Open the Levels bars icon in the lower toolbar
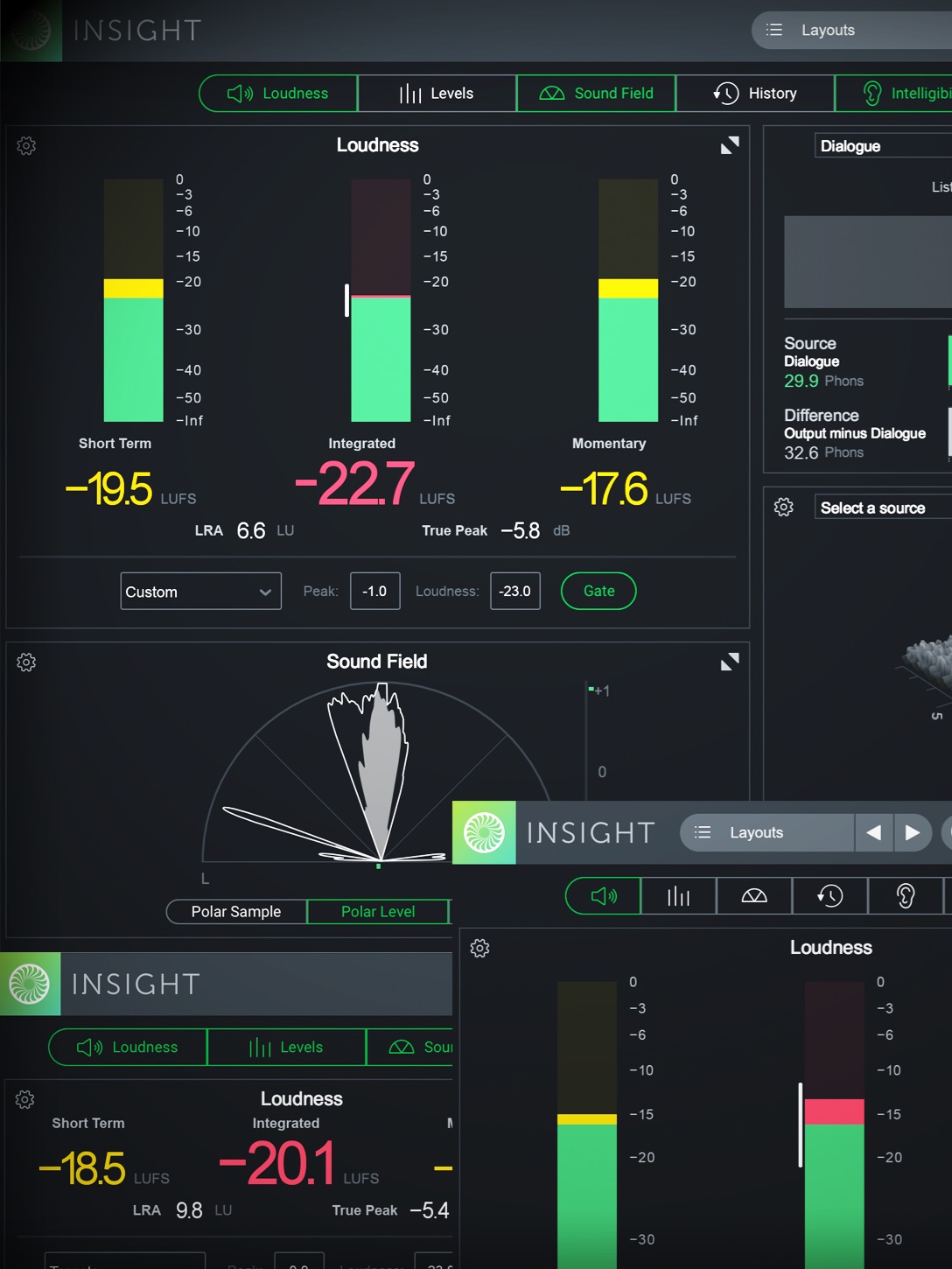 point(678,895)
